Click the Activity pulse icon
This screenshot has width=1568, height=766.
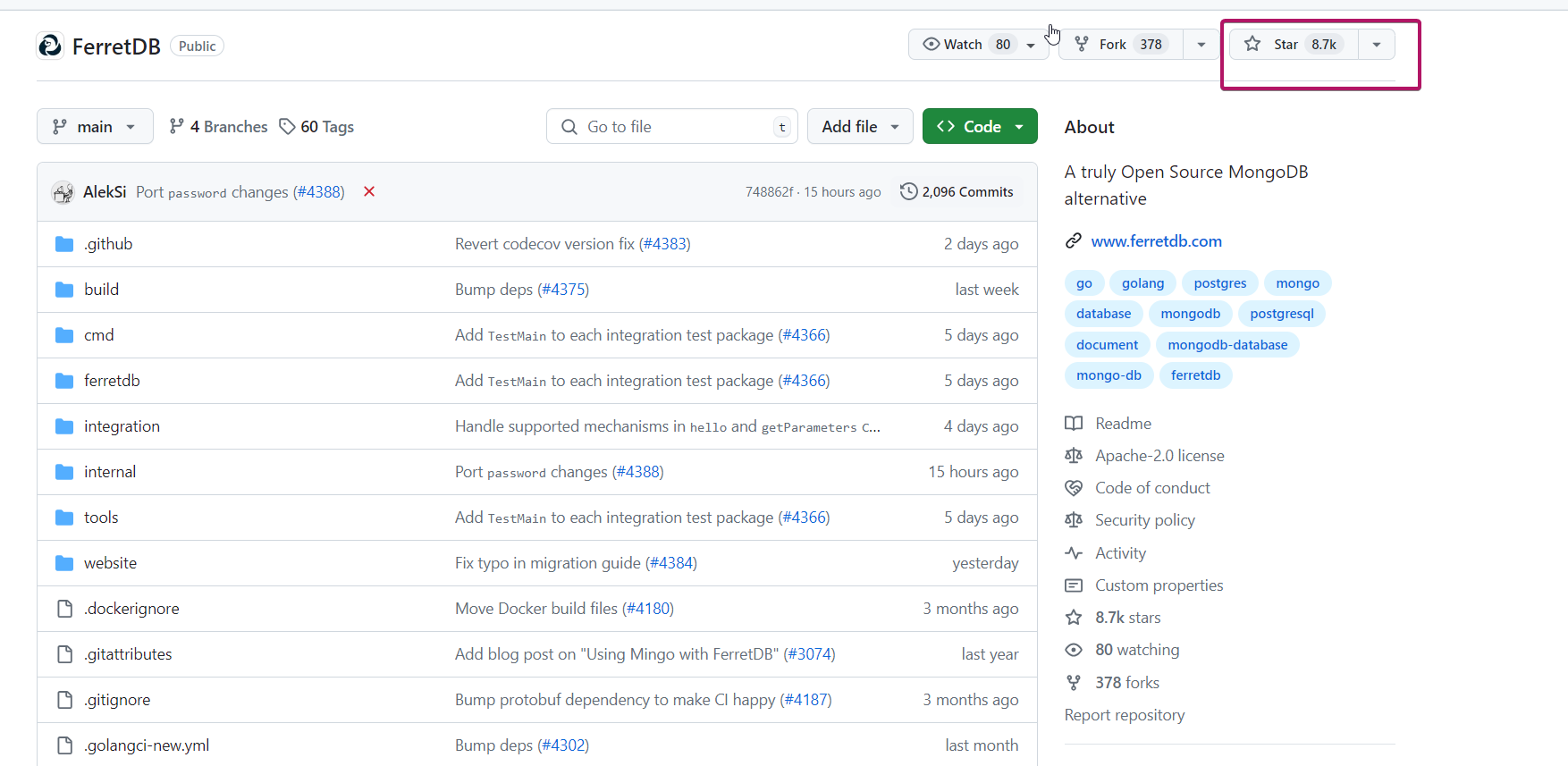click(1074, 553)
